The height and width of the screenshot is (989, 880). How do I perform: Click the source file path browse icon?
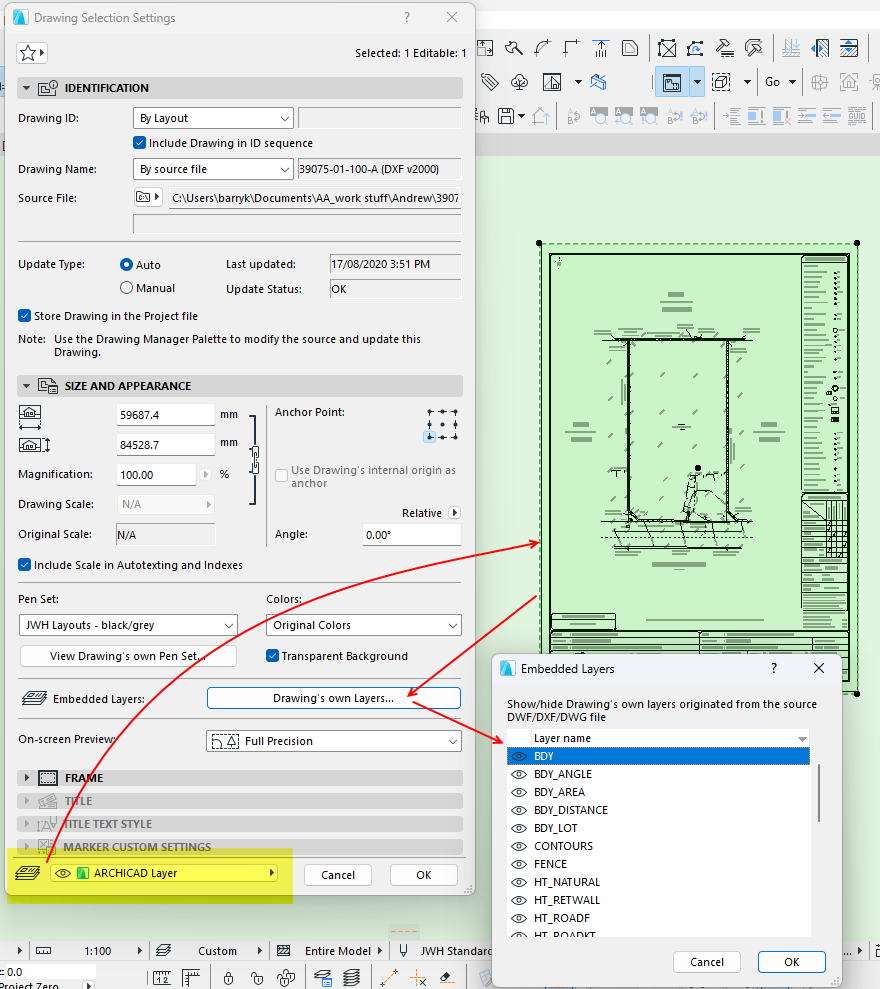pos(147,198)
